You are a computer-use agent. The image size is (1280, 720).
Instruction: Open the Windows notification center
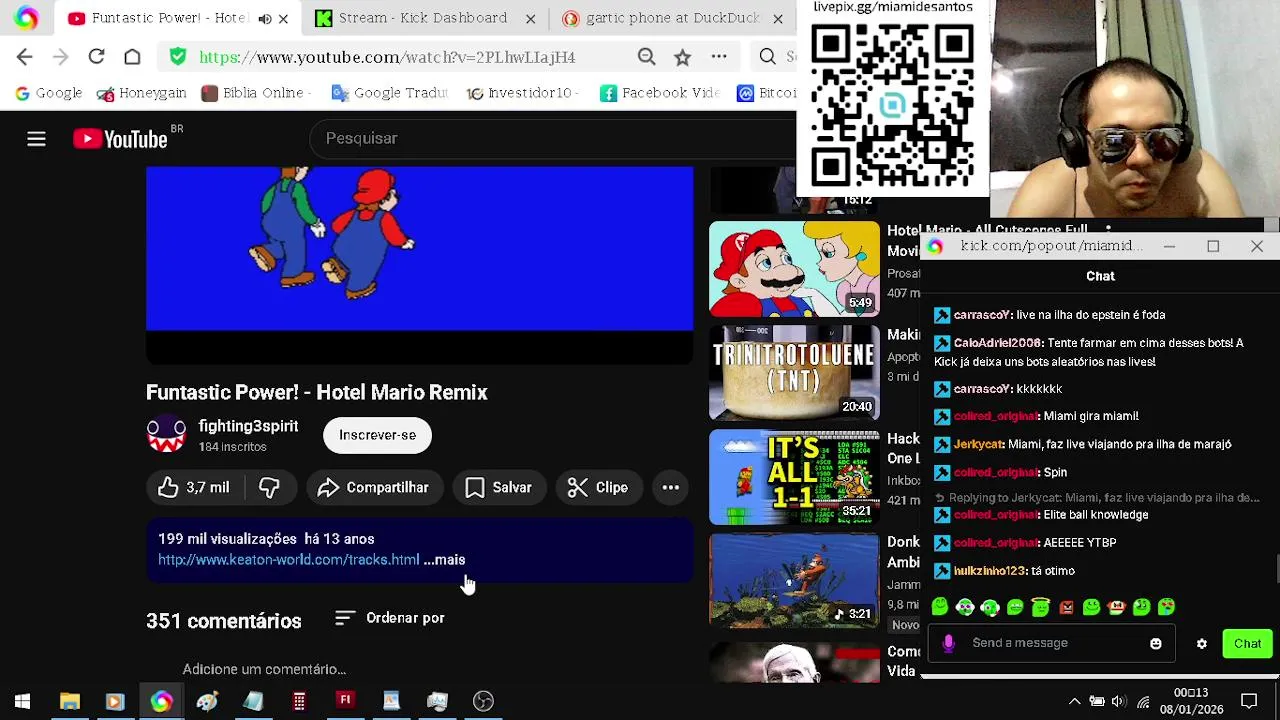(1249, 701)
